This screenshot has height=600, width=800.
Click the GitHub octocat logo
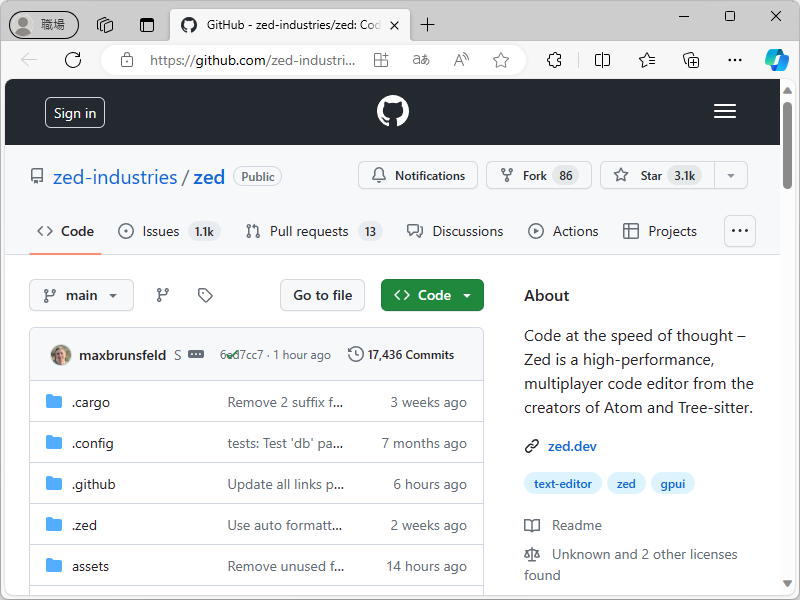(x=392, y=110)
